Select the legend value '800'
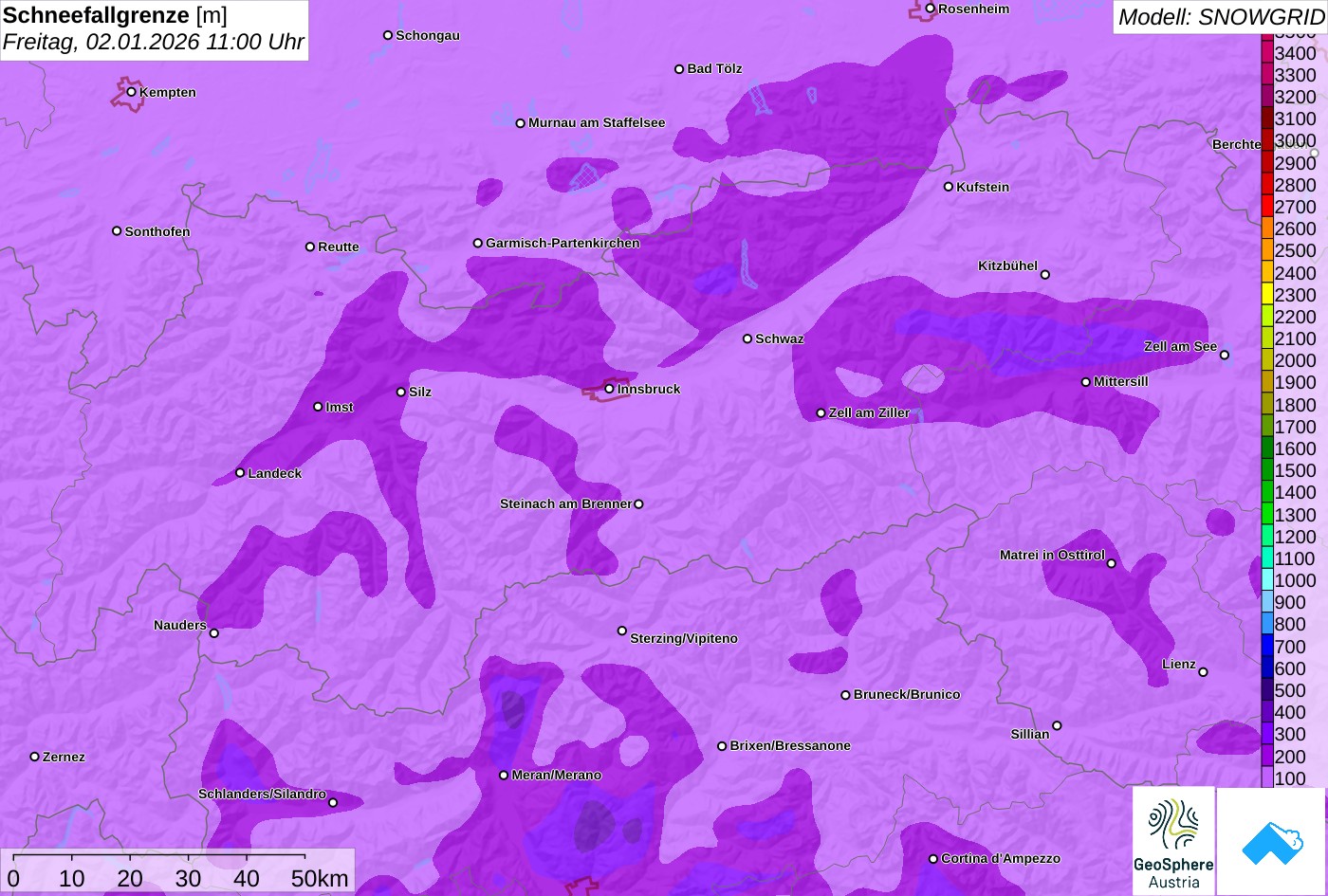The image size is (1328, 896). (1290, 625)
